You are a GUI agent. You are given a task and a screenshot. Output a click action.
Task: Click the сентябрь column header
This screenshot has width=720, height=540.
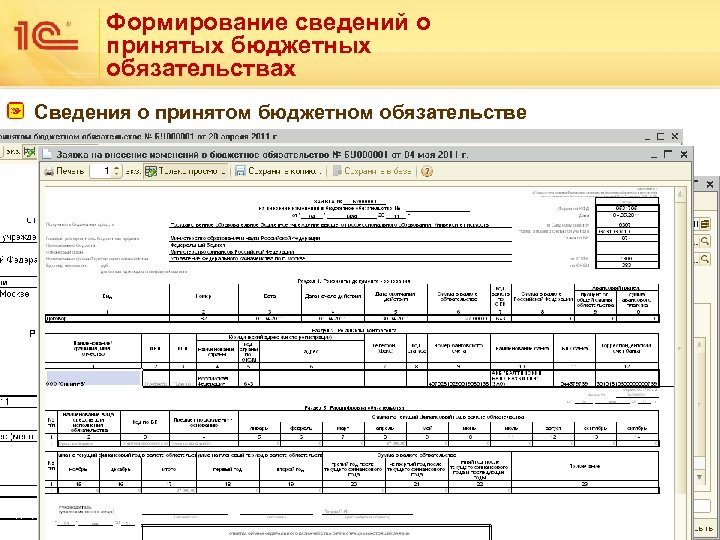click(x=596, y=428)
